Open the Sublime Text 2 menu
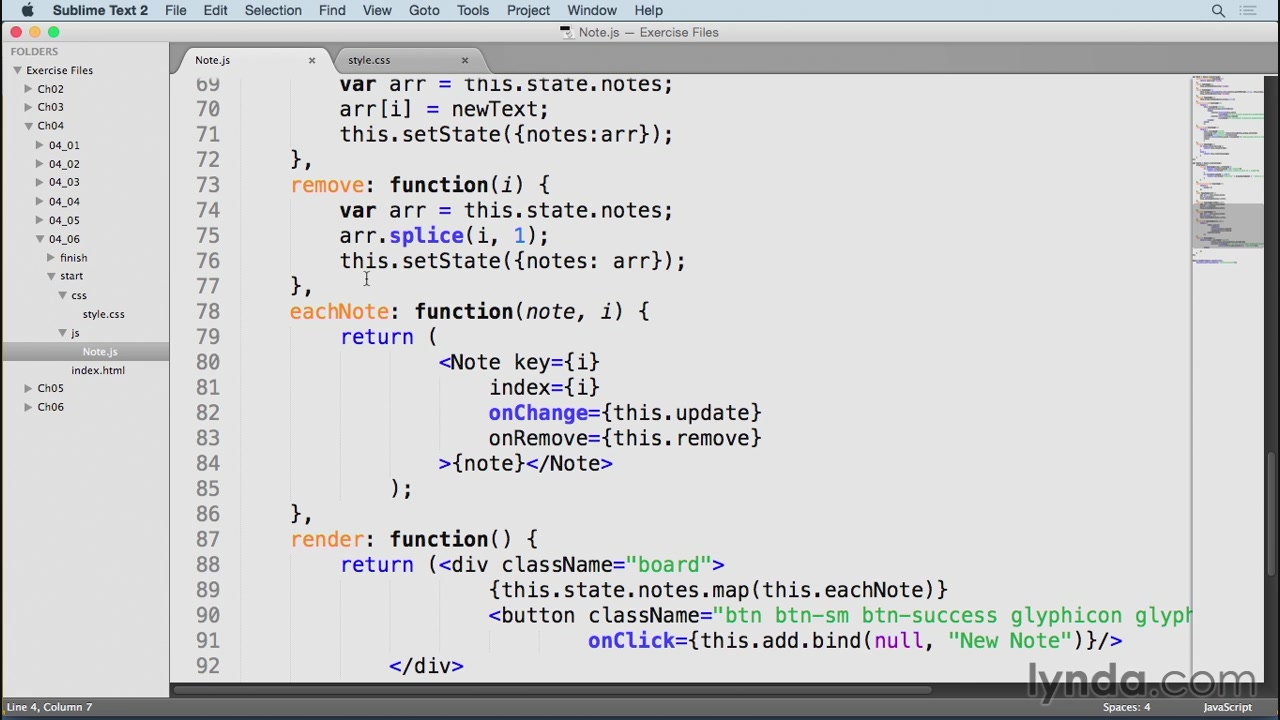The height and width of the screenshot is (720, 1280). [100, 10]
